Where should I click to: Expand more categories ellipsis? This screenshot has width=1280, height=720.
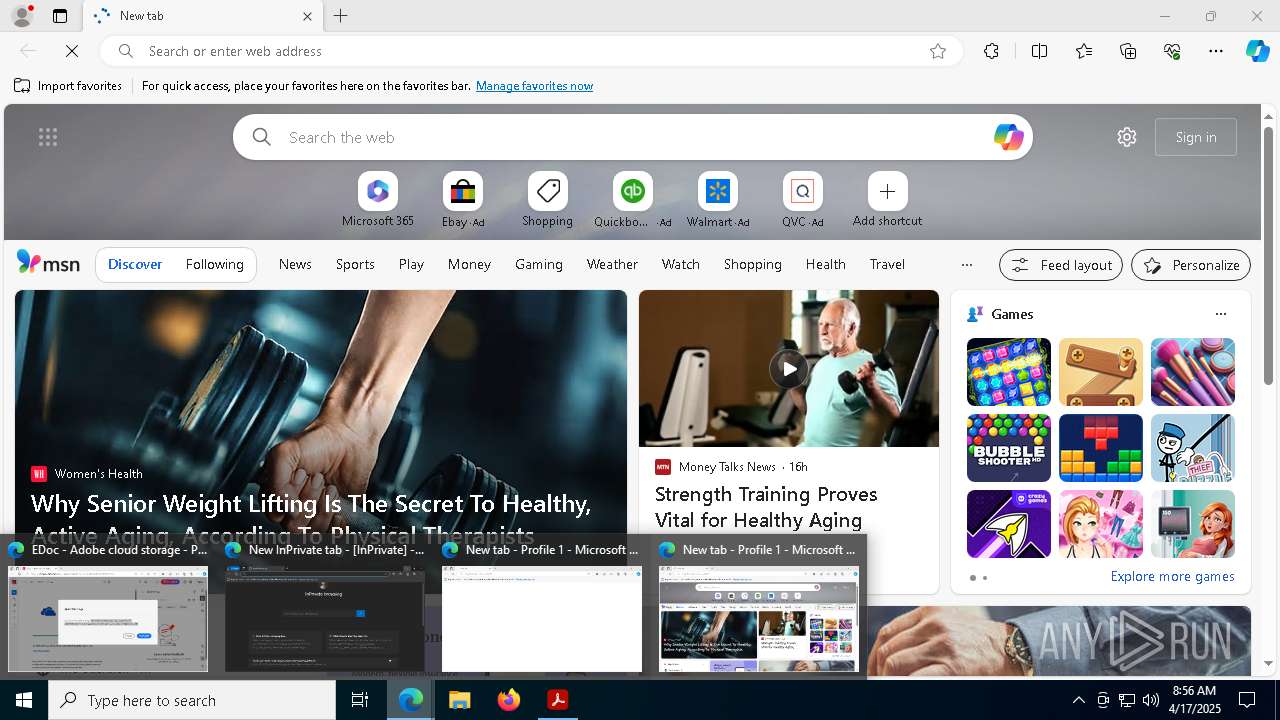pyautogui.click(x=966, y=265)
